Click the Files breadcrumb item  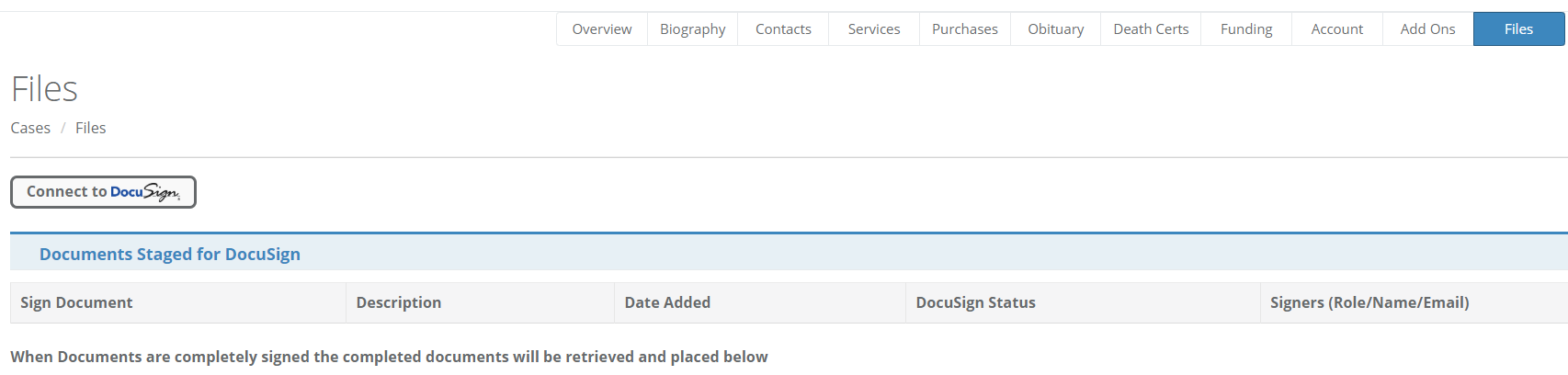[x=90, y=128]
